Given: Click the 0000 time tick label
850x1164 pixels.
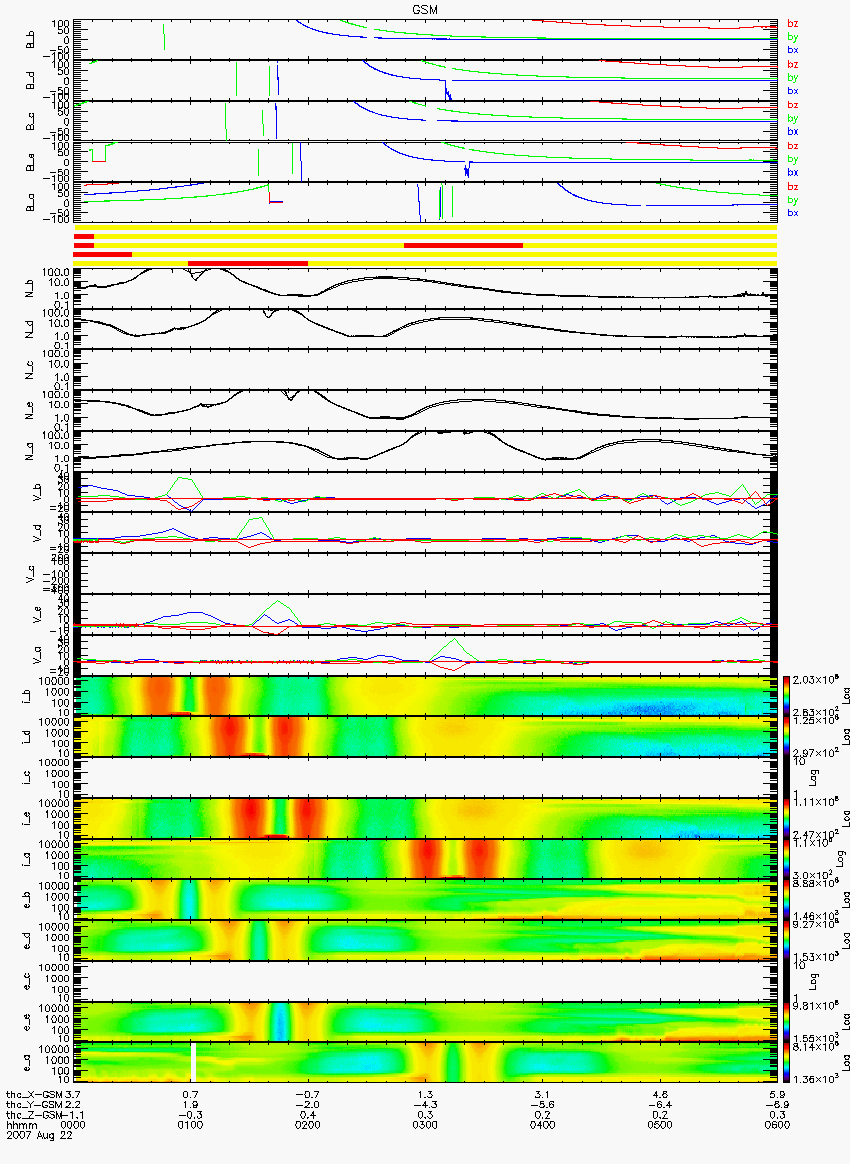Looking at the screenshot, I should click(x=74, y=1124).
